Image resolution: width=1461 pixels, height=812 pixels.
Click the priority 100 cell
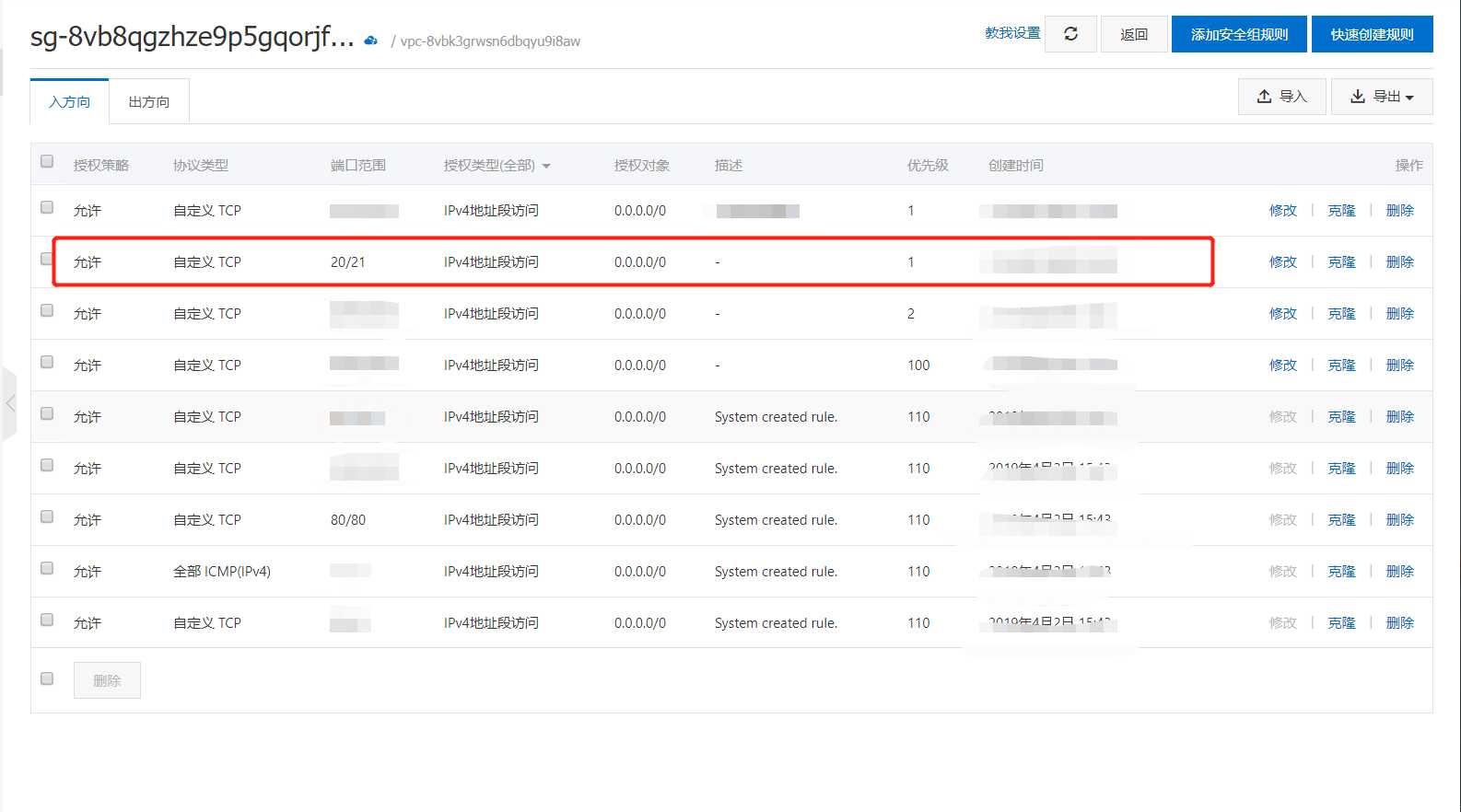coord(918,365)
